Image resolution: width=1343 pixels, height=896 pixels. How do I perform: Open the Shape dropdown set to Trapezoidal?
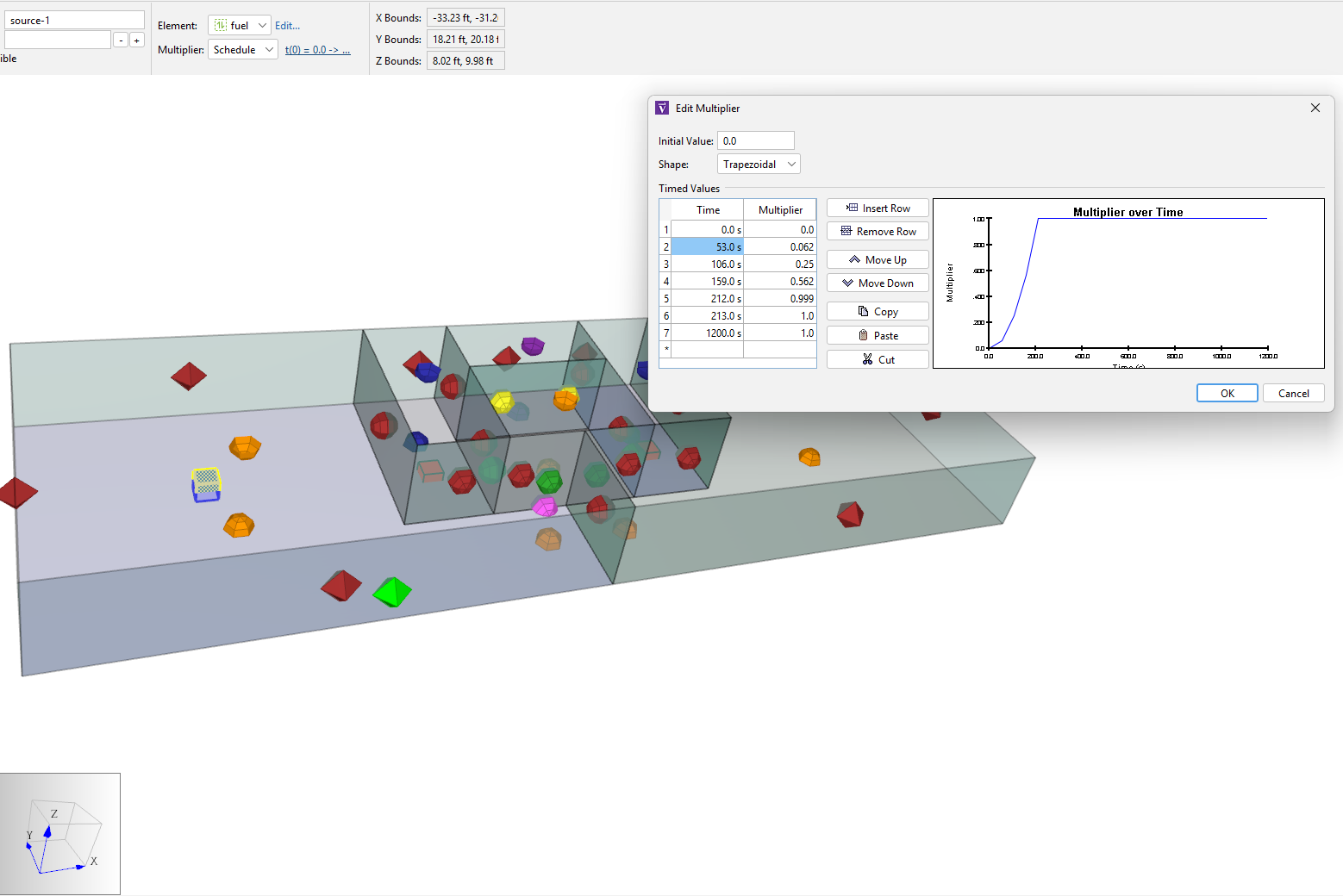pos(758,165)
